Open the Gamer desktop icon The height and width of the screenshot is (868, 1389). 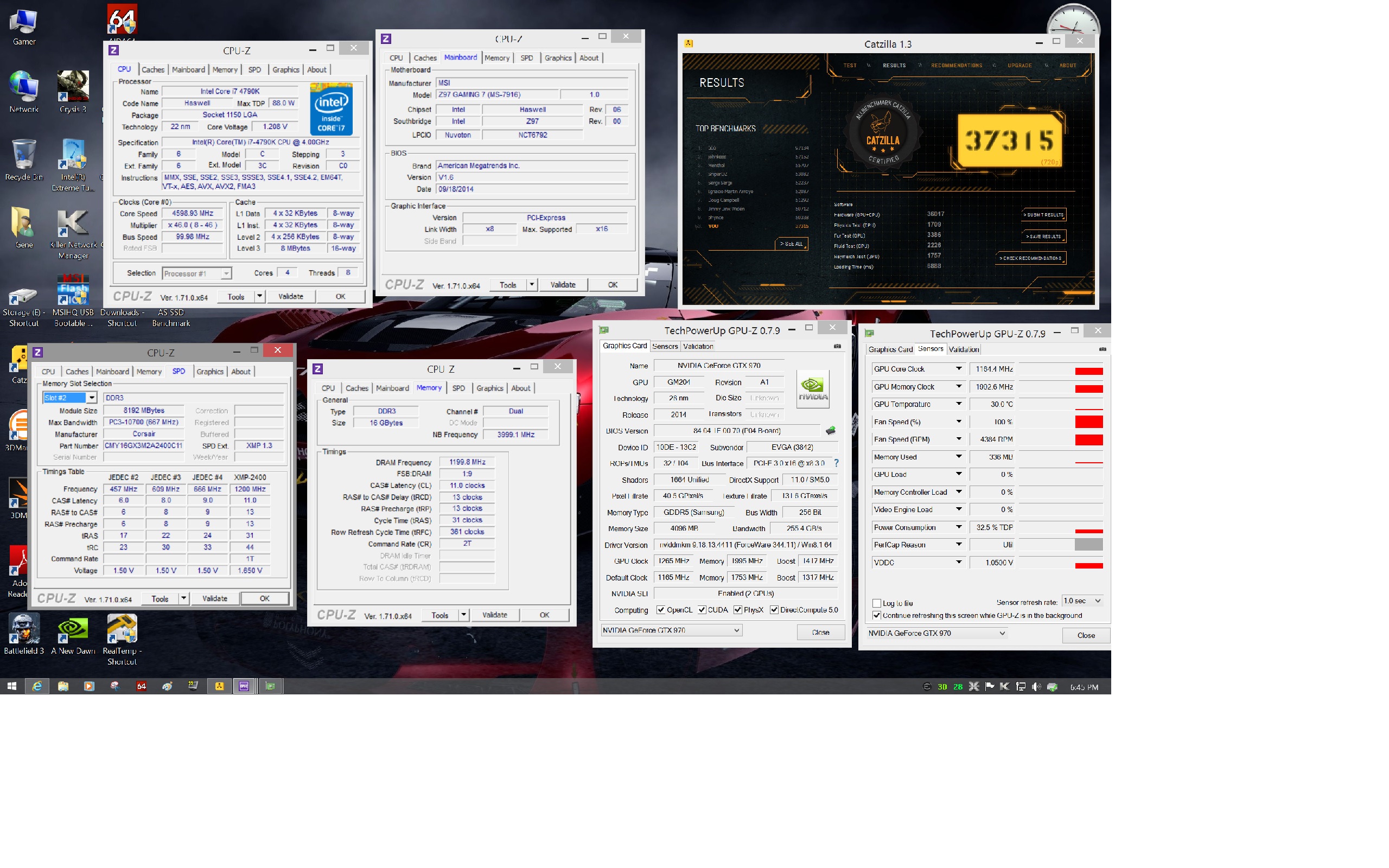24,27
